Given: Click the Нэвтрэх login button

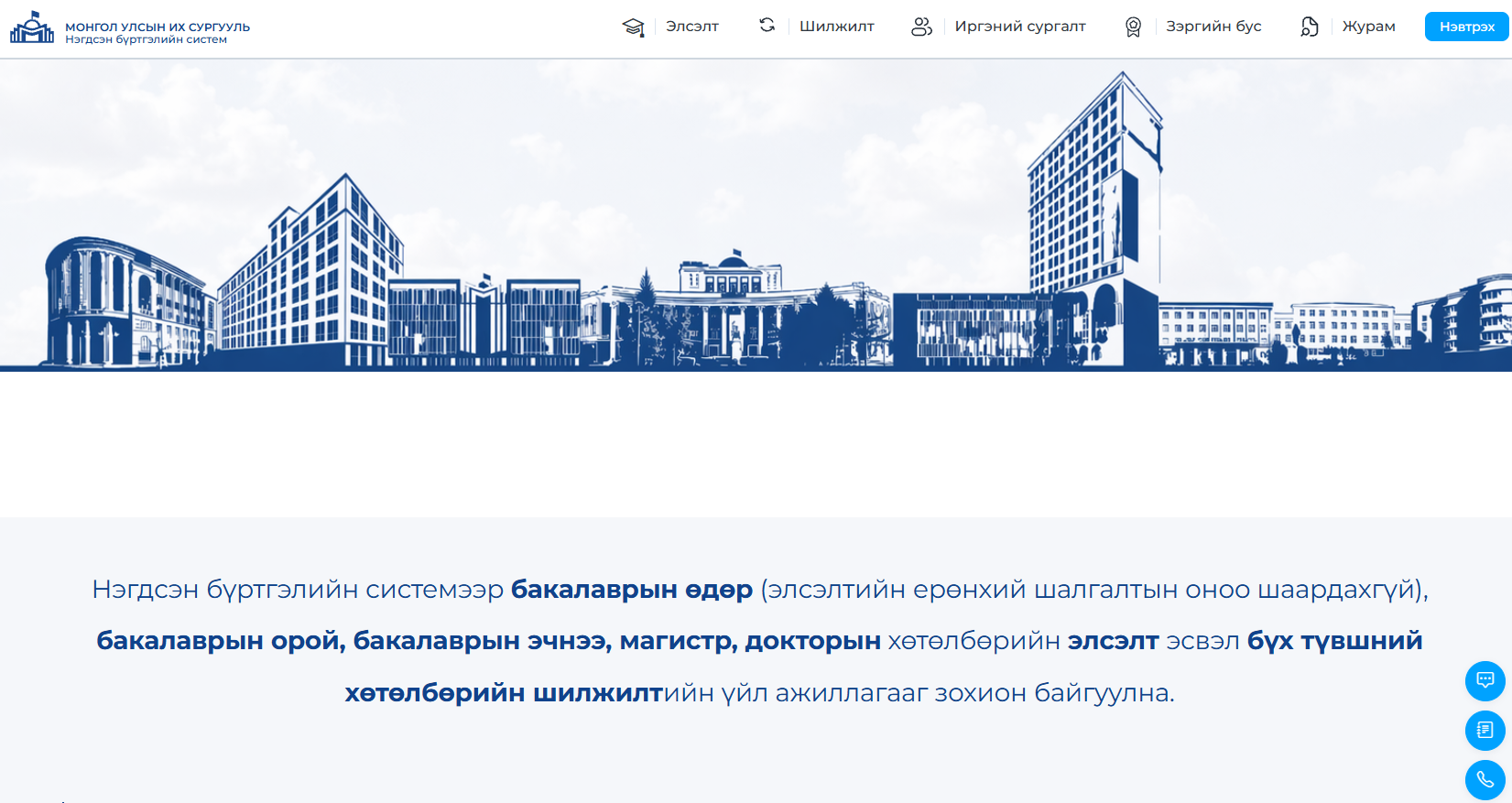Looking at the screenshot, I should tap(1467, 27).
